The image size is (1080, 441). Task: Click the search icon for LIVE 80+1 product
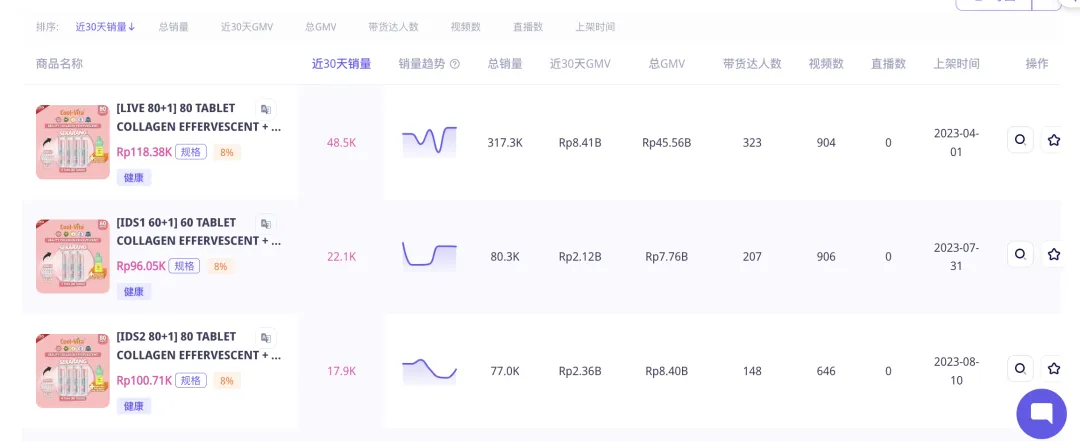click(x=1019, y=140)
